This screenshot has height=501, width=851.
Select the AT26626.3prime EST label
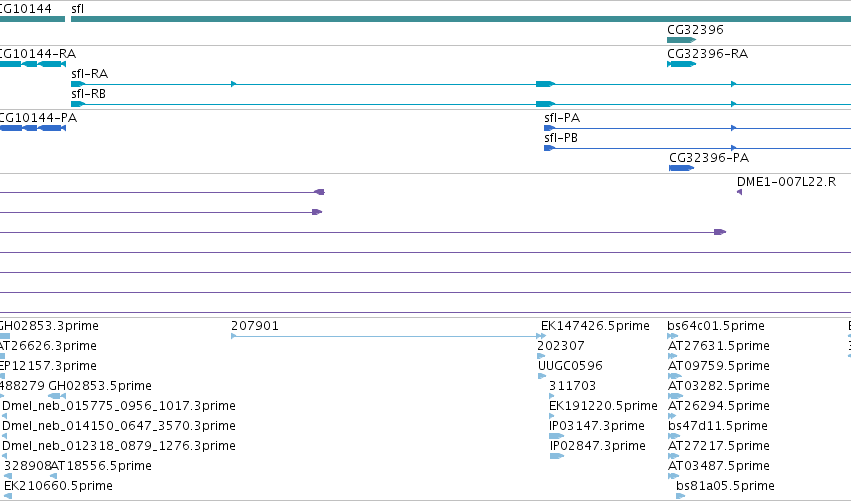pyautogui.click(x=48, y=346)
